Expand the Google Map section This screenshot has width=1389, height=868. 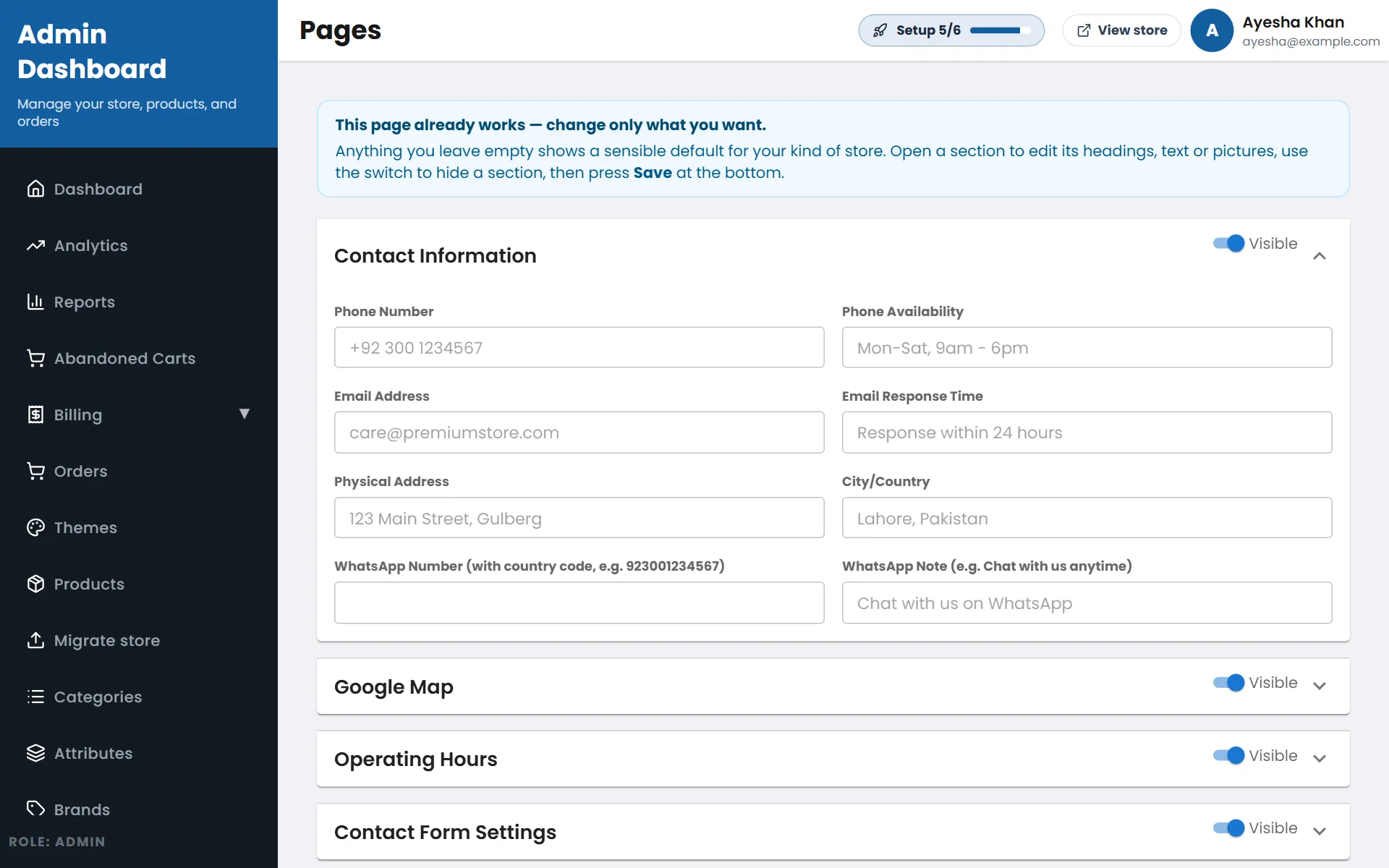coord(1320,686)
